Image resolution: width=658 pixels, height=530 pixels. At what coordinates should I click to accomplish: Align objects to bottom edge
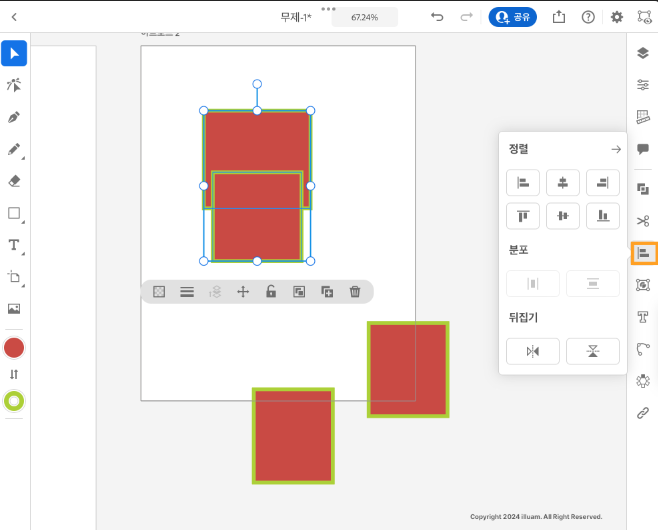click(603, 216)
